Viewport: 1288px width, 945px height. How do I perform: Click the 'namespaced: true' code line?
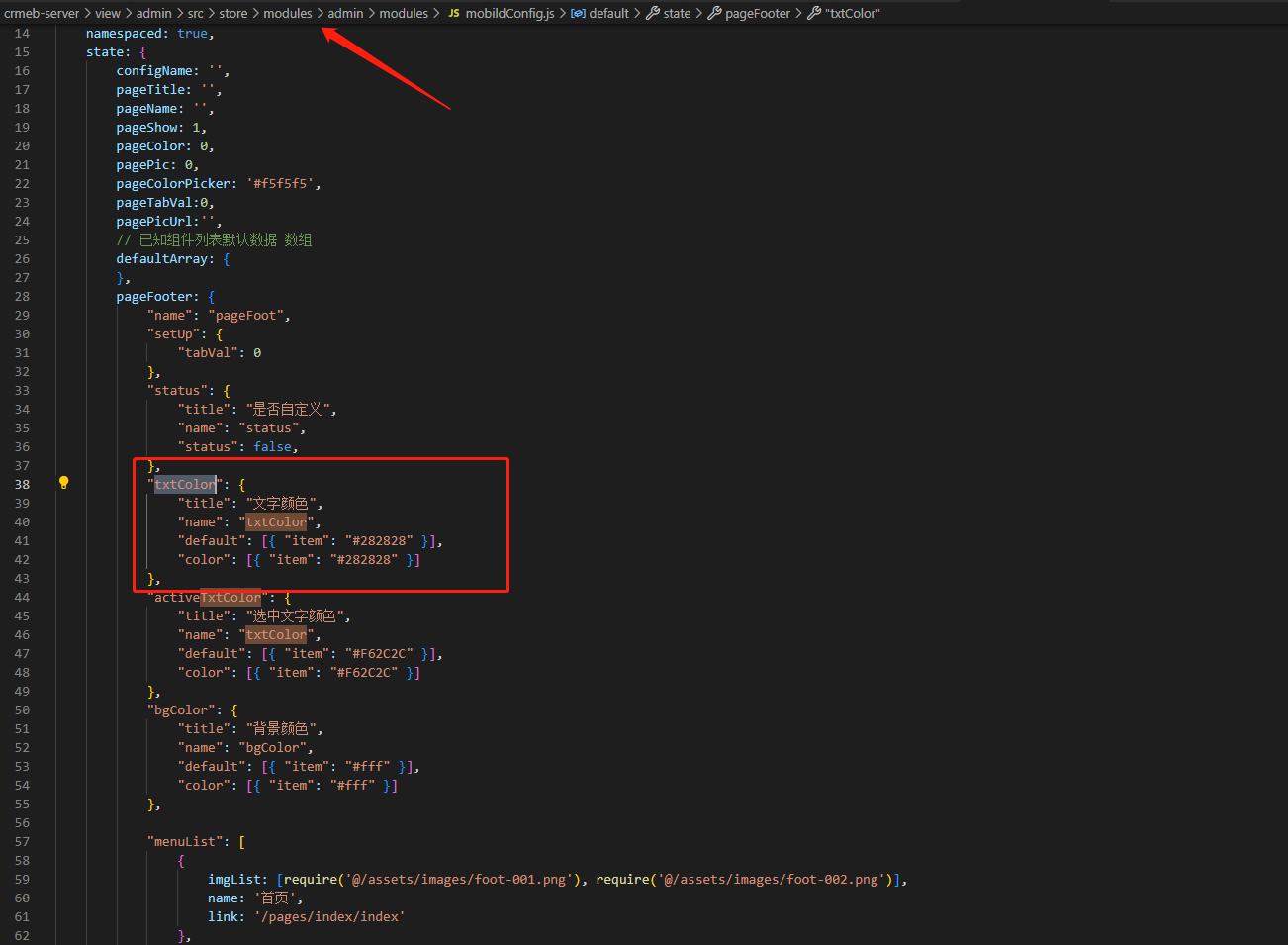coord(150,33)
